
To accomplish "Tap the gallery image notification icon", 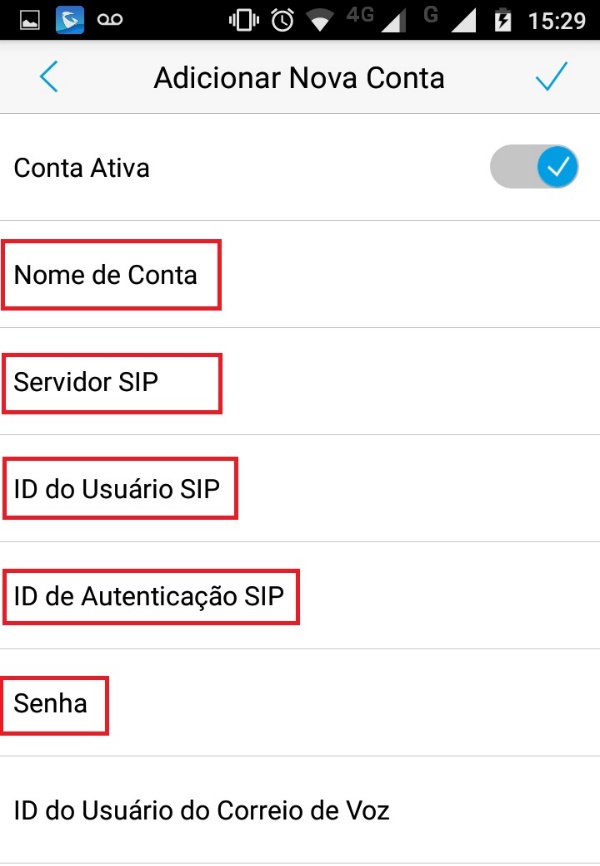I will 30,20.
